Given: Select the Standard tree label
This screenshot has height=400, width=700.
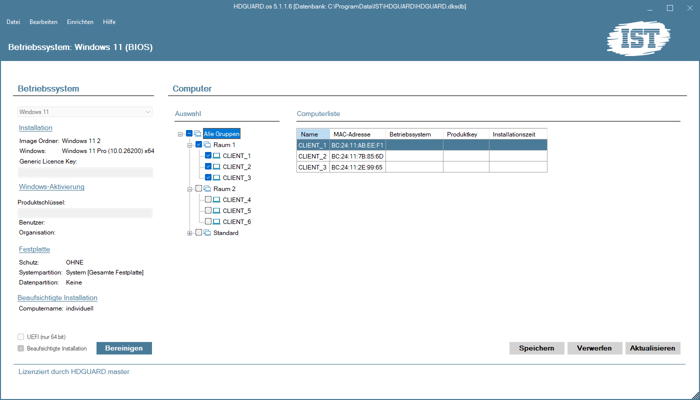Looking at the screenshot, I should [226, 233].
